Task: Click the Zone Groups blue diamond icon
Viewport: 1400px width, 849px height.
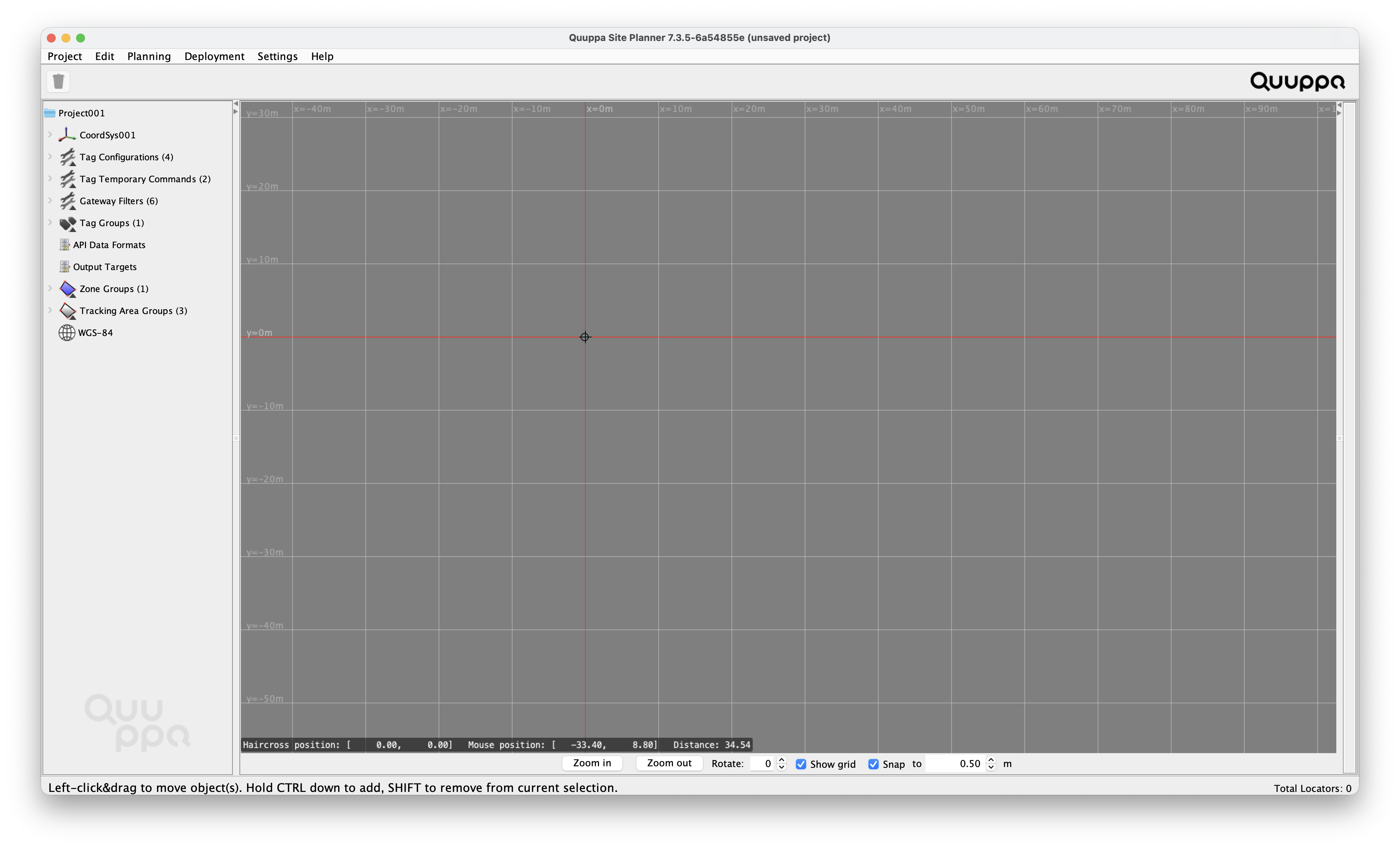Action: [68, 289]
